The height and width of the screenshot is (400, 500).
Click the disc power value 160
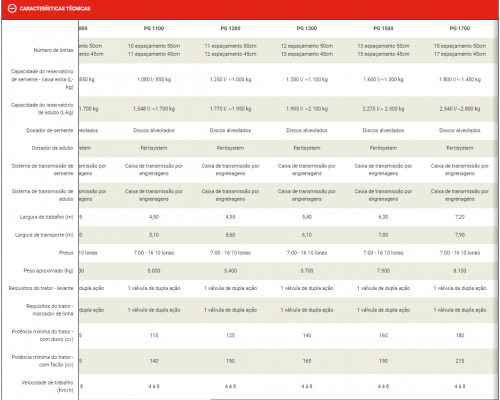click(383, 335)
